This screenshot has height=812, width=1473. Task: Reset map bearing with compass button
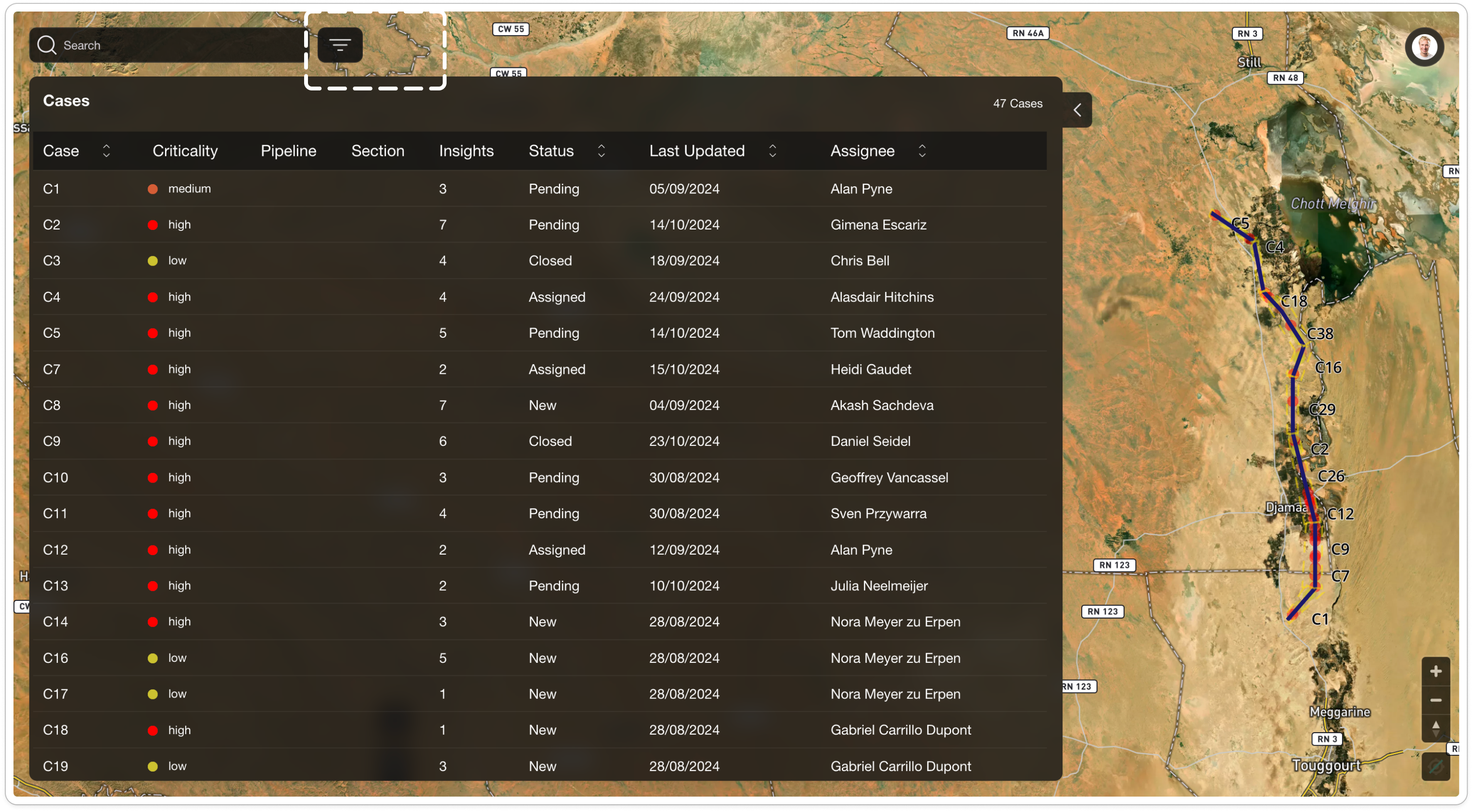(x=1435, y=729)
